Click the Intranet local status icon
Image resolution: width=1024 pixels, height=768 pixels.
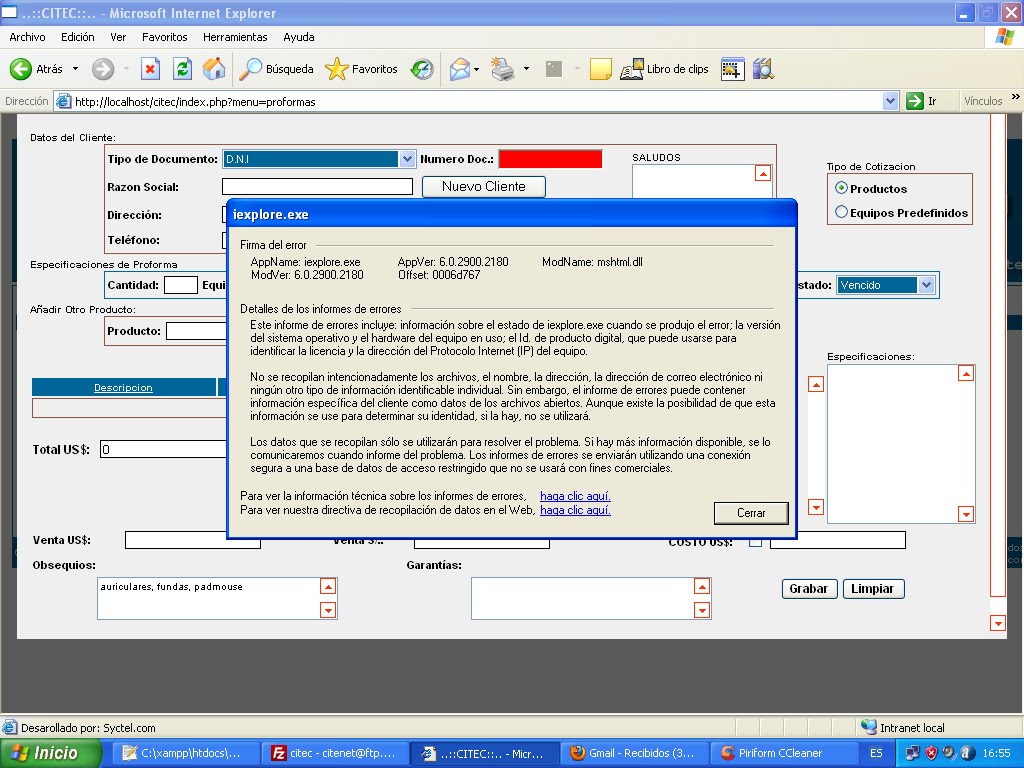click(869, 727)
